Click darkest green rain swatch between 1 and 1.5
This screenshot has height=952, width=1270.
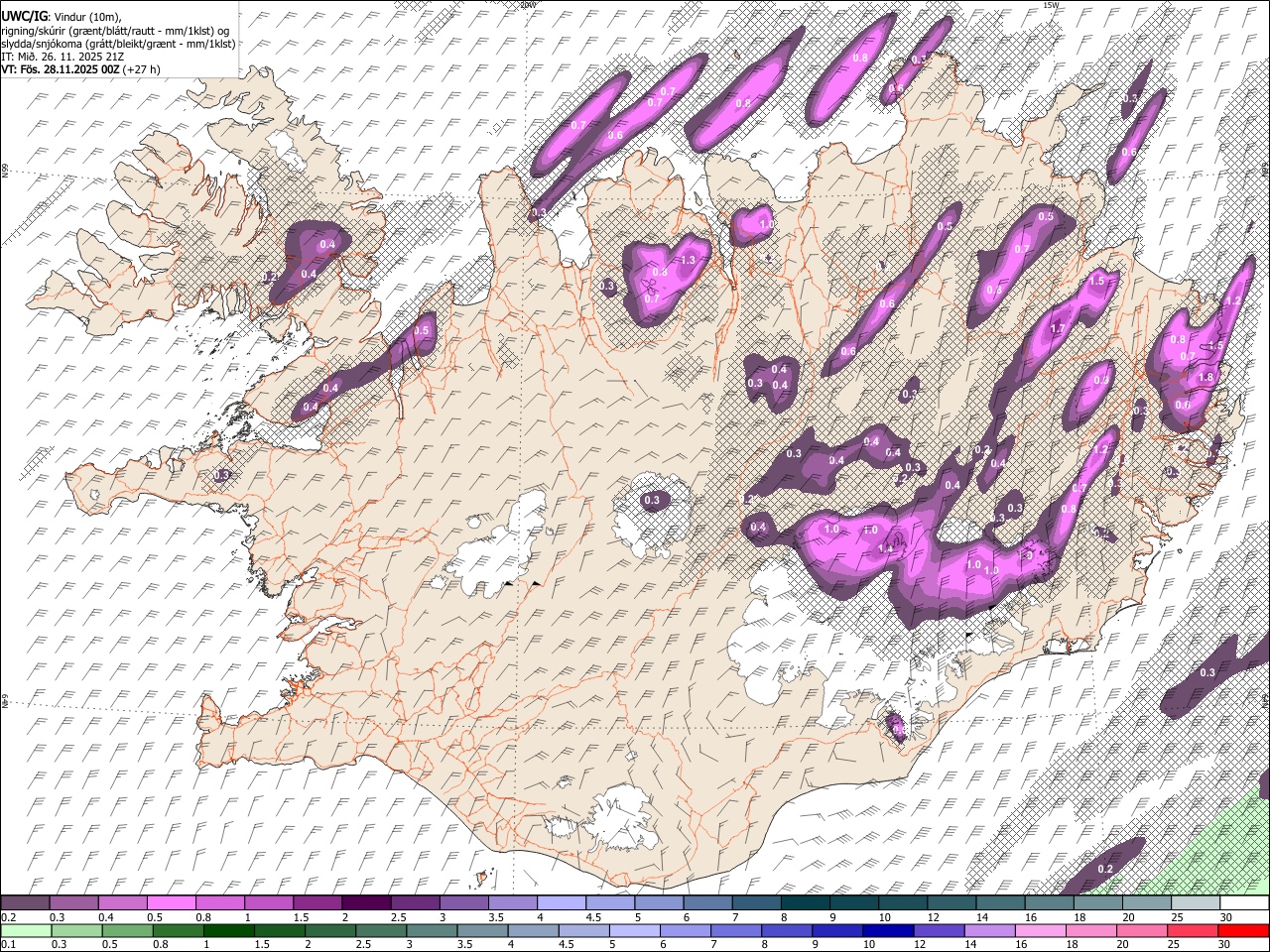[x=228, y=930]
